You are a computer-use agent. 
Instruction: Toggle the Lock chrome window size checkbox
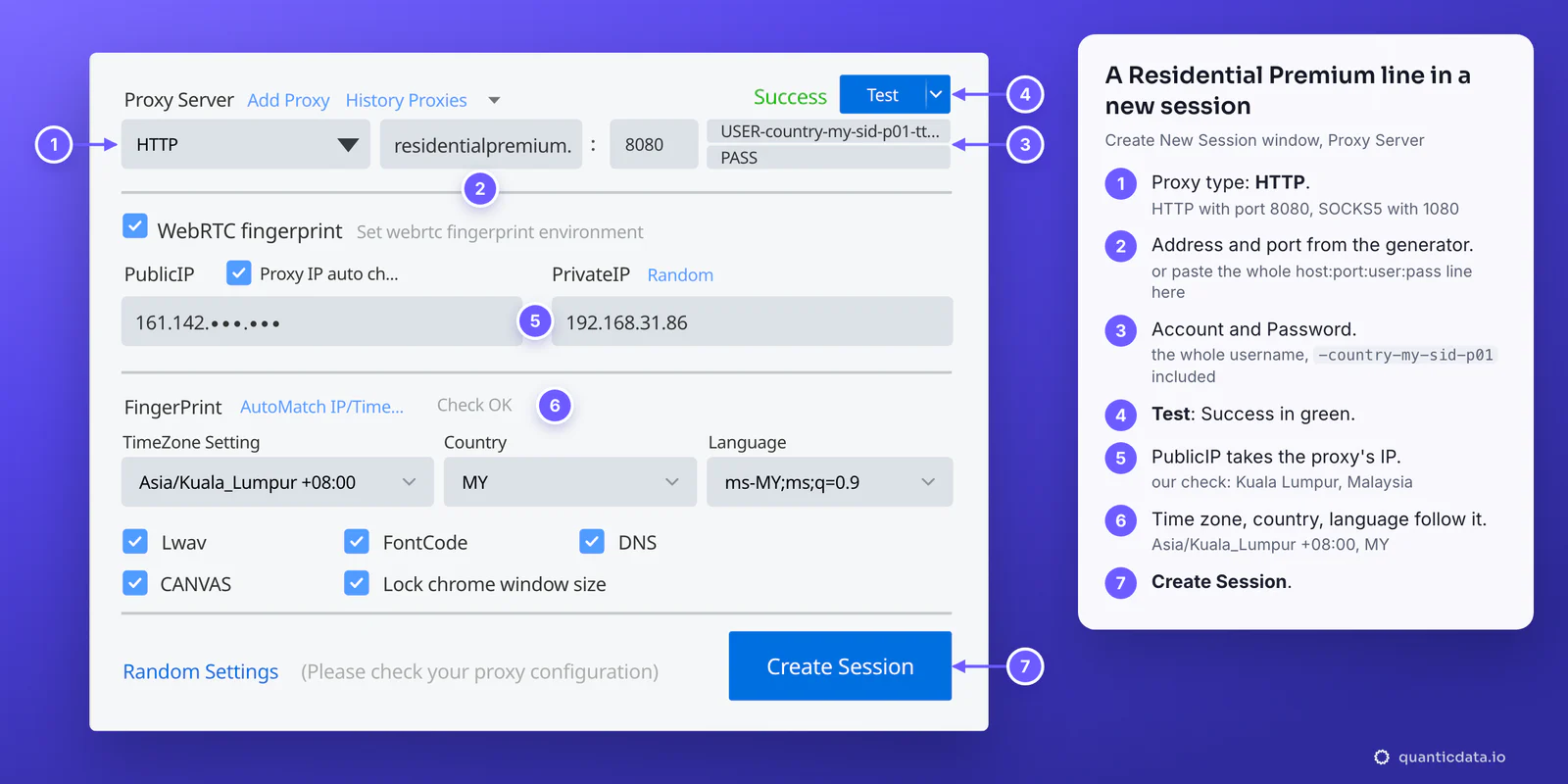point(357,583)
